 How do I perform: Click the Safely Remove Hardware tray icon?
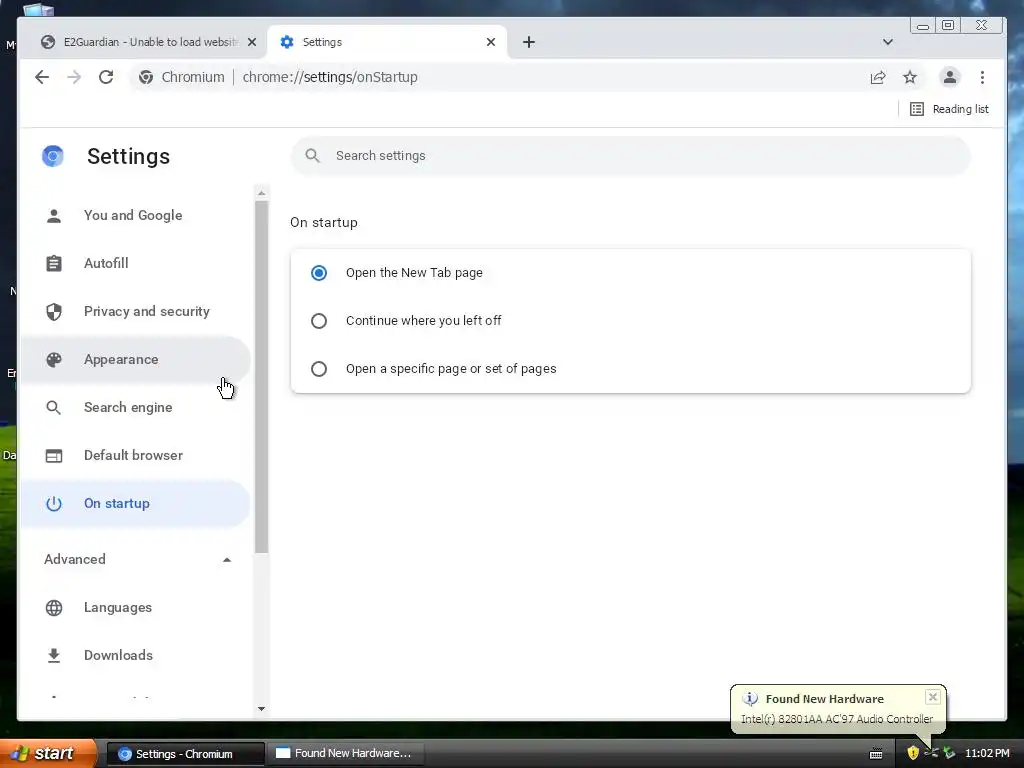tap(949, 754)
